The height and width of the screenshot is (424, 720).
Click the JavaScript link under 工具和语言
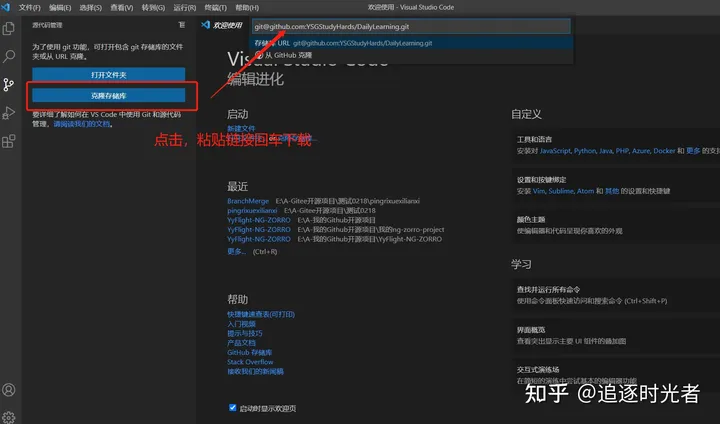(x=555, y=151)
